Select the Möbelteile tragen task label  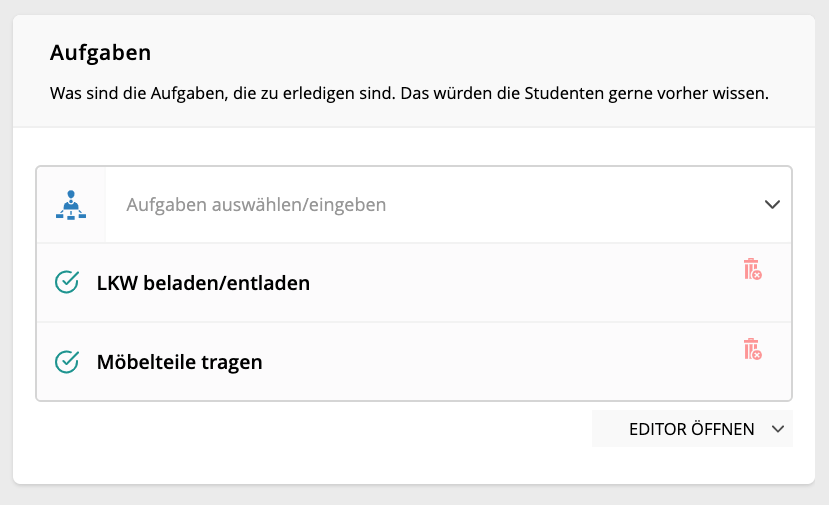[179, 362]
